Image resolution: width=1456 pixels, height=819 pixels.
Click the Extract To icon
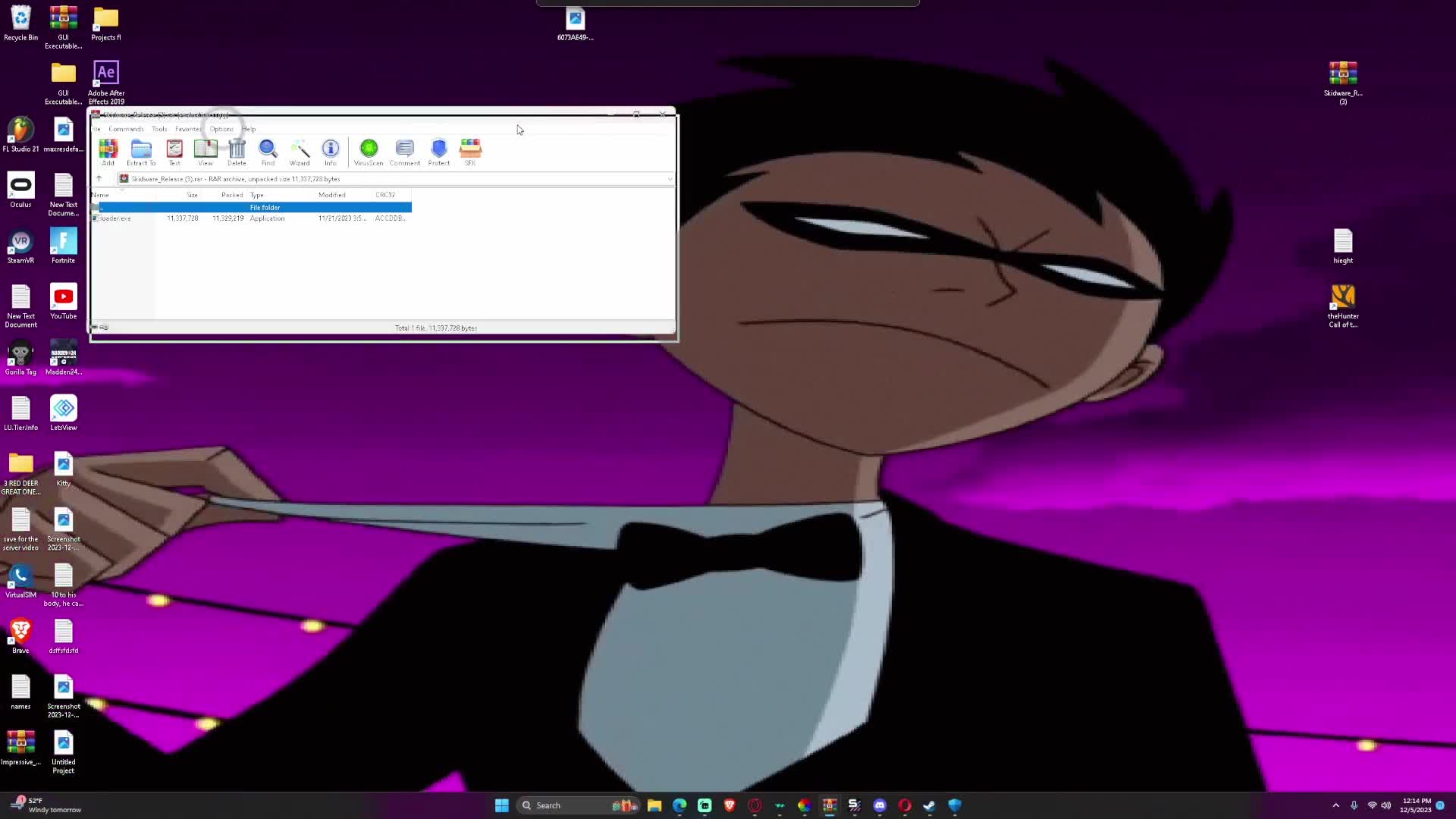[141, 151]
